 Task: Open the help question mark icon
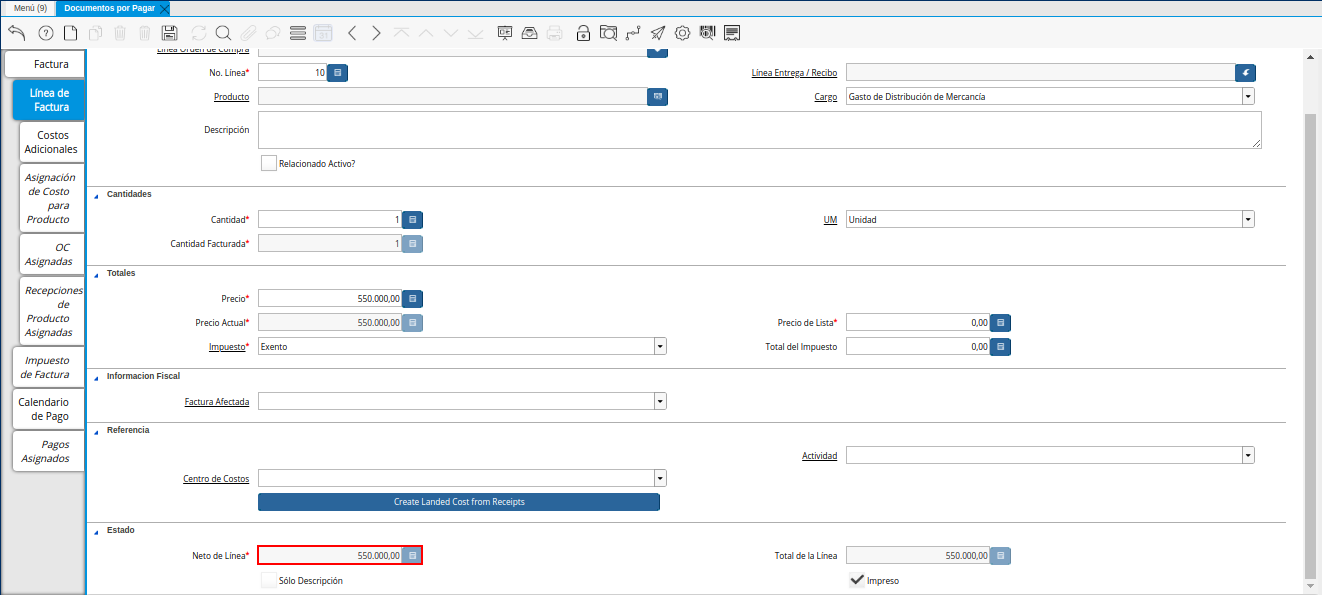(x=45, y=33)
